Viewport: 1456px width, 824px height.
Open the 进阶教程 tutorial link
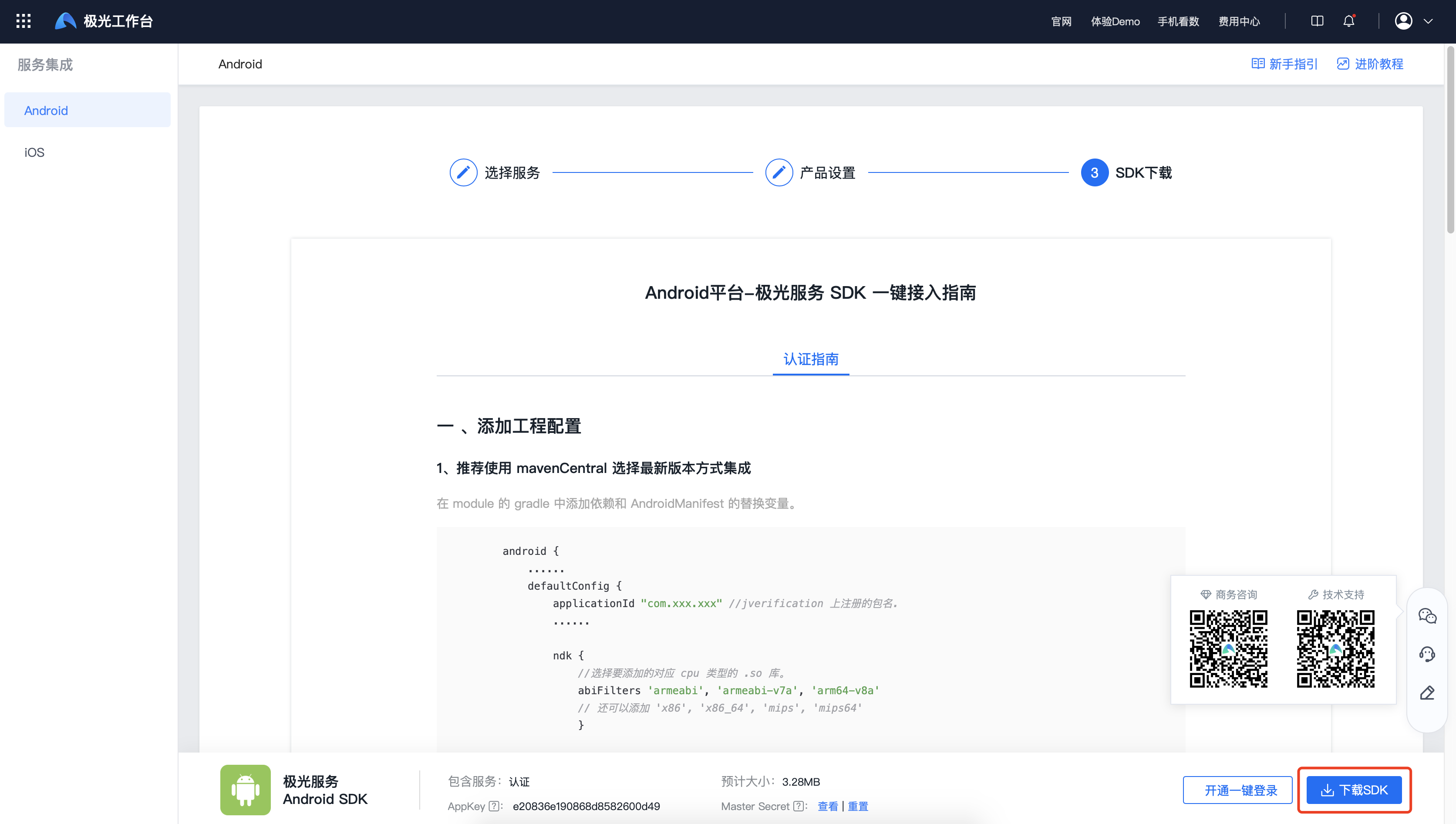click(x=1369, y=64)
